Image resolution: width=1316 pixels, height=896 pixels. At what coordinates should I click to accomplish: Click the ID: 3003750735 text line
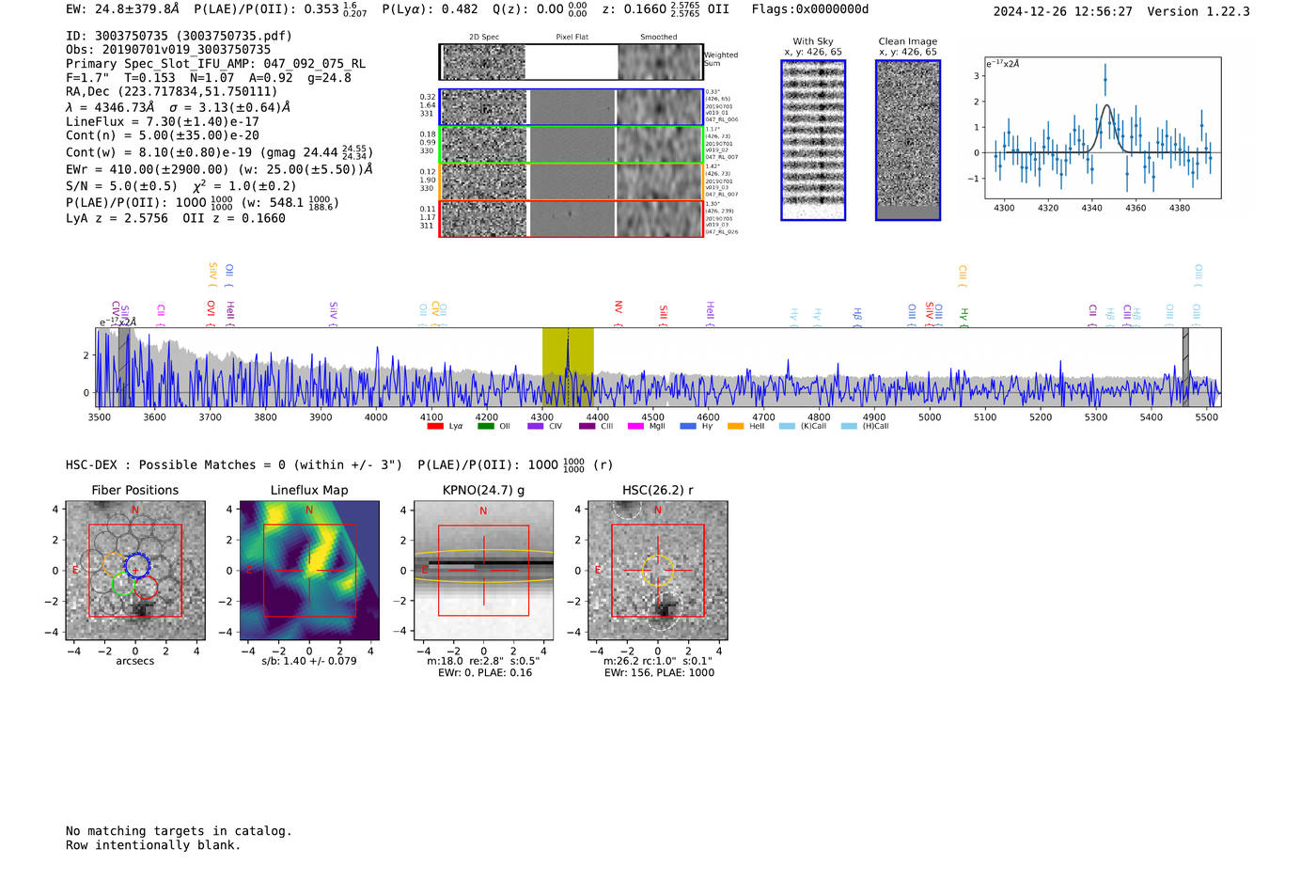[179, 36]
